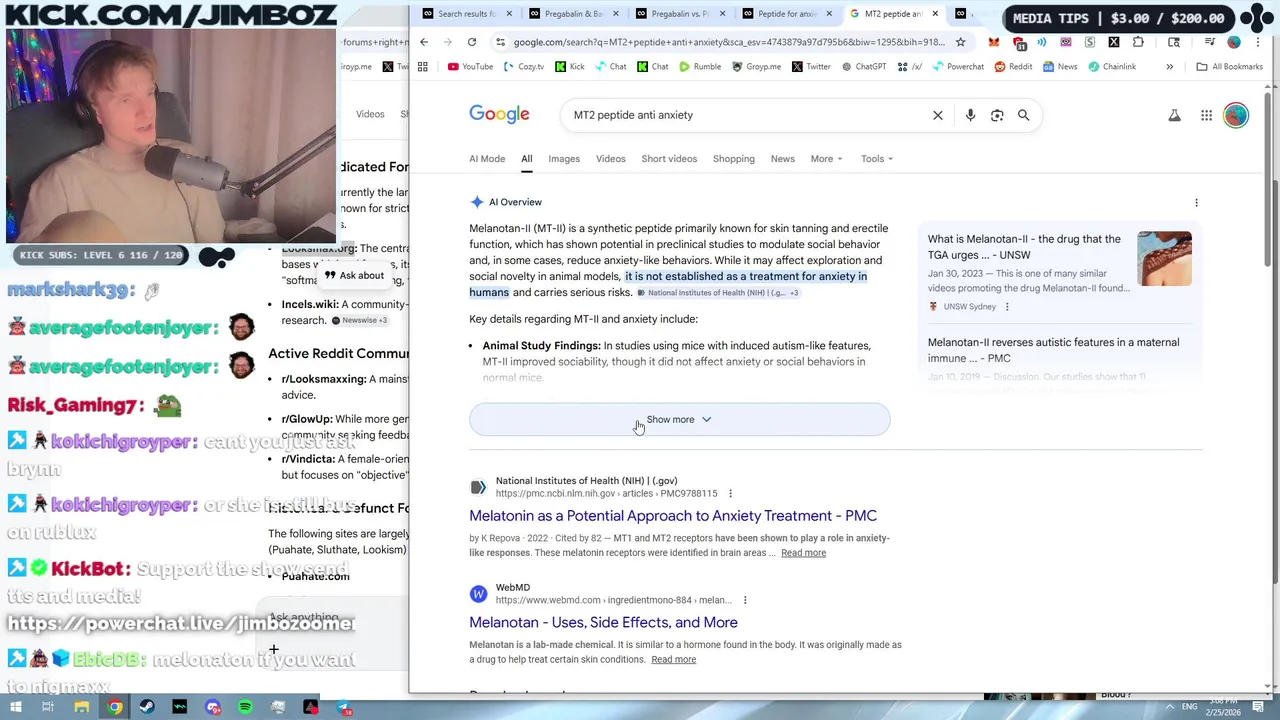
Task: Switch to the Videos results tab
Action: pyautogui.click(x=611, y=159)
